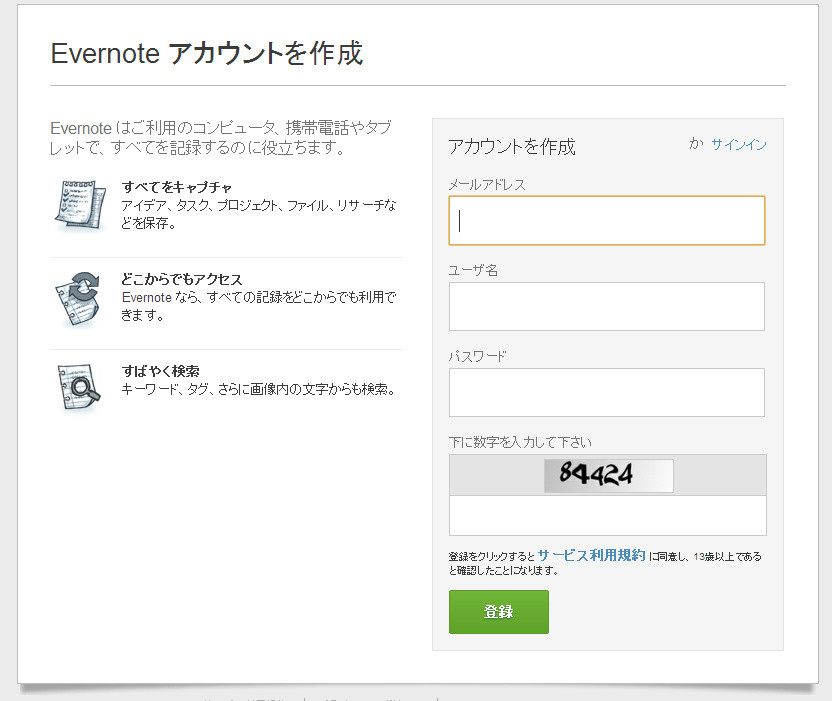832x701 pixels.
Task: Click the sync arrows icon beside どこからでもアクセス
Action: pos(80,297)
